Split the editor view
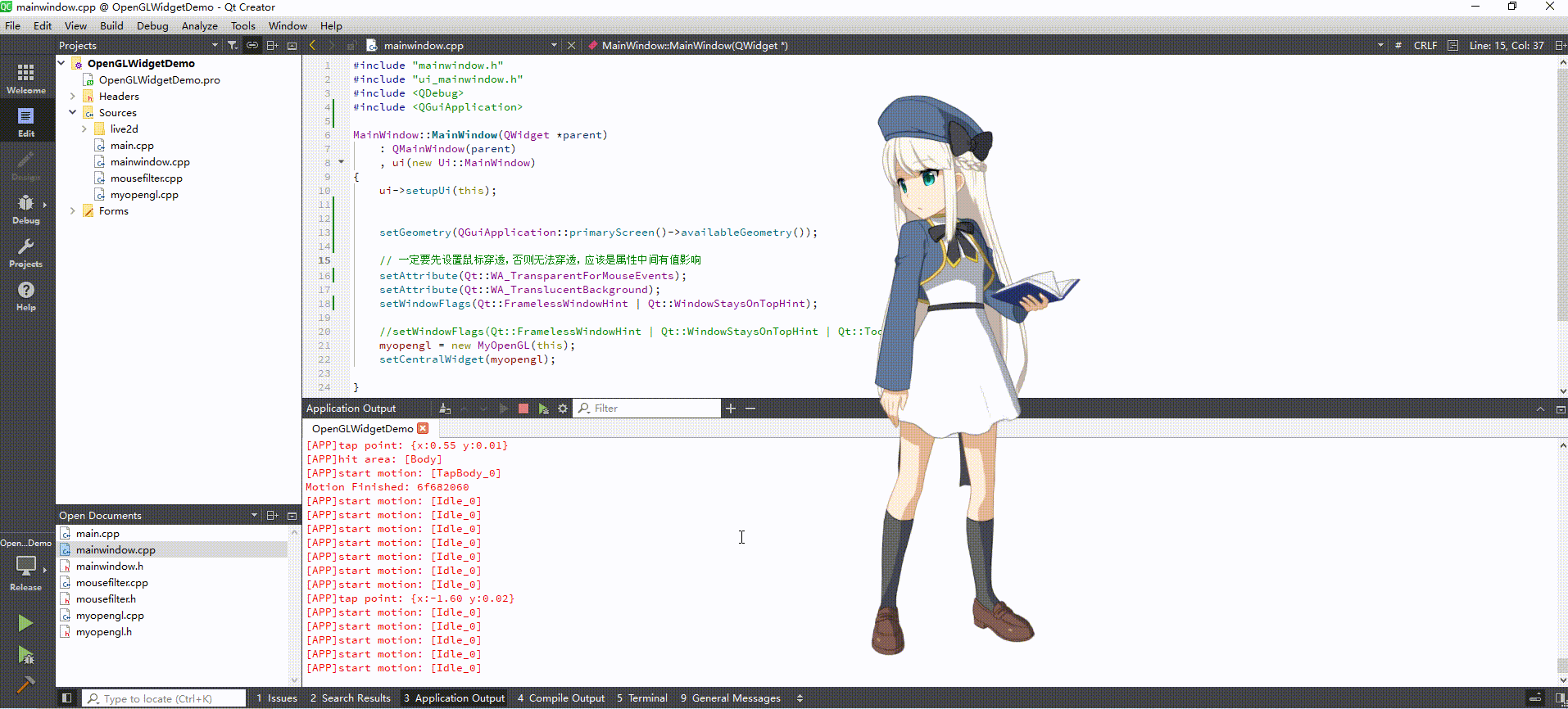 pos(1560,45)
